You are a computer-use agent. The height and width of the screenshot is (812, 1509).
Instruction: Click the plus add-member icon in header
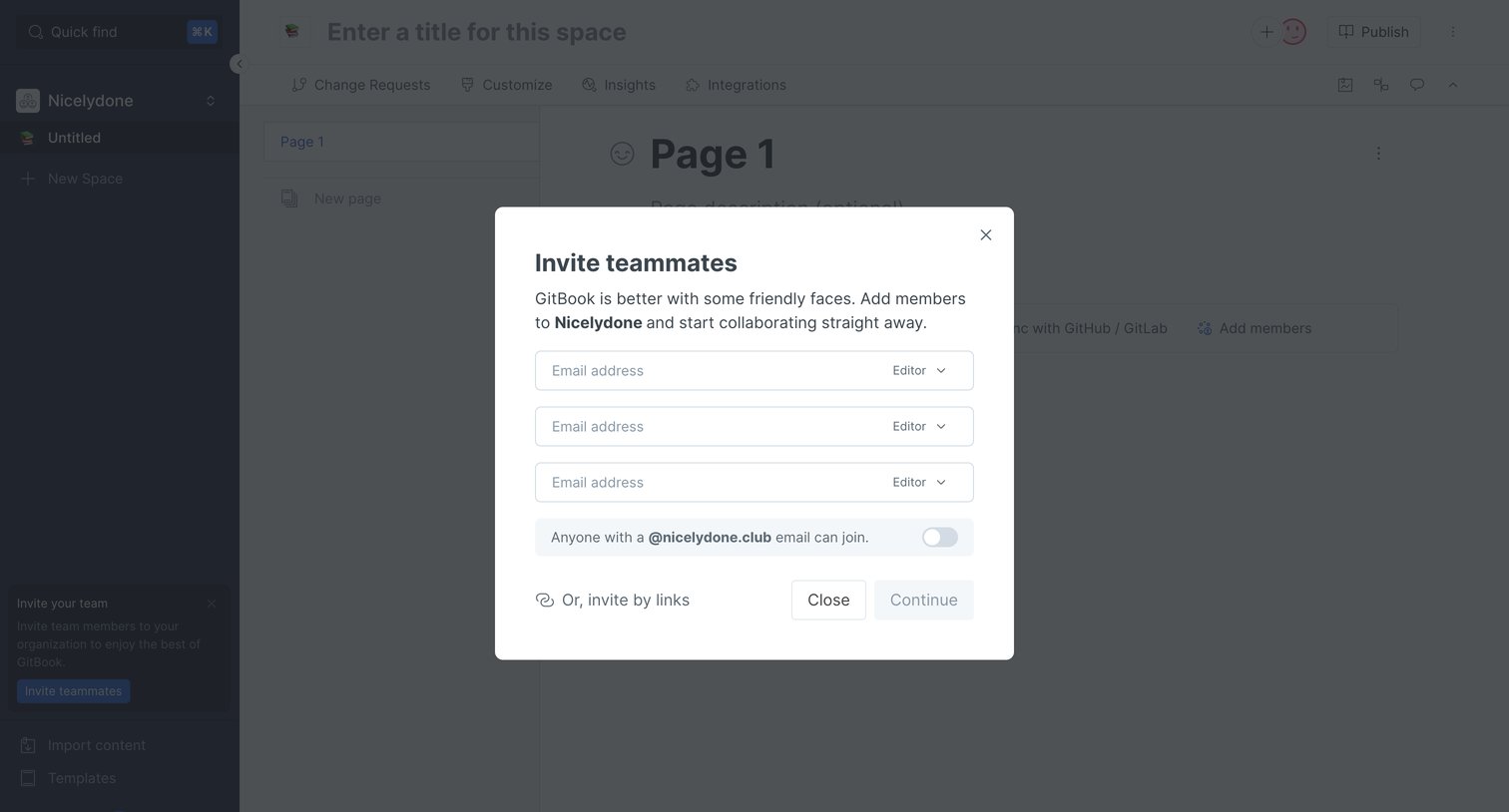tap(1265, 32)
